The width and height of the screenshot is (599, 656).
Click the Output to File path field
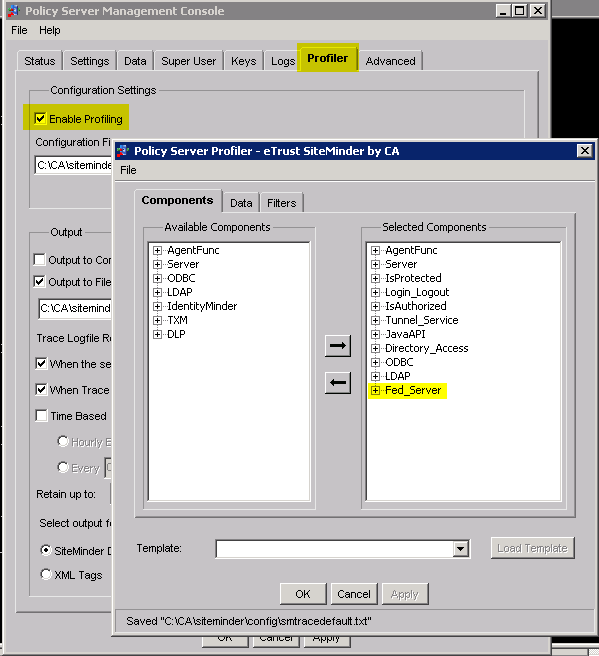(x=75, y=308)
